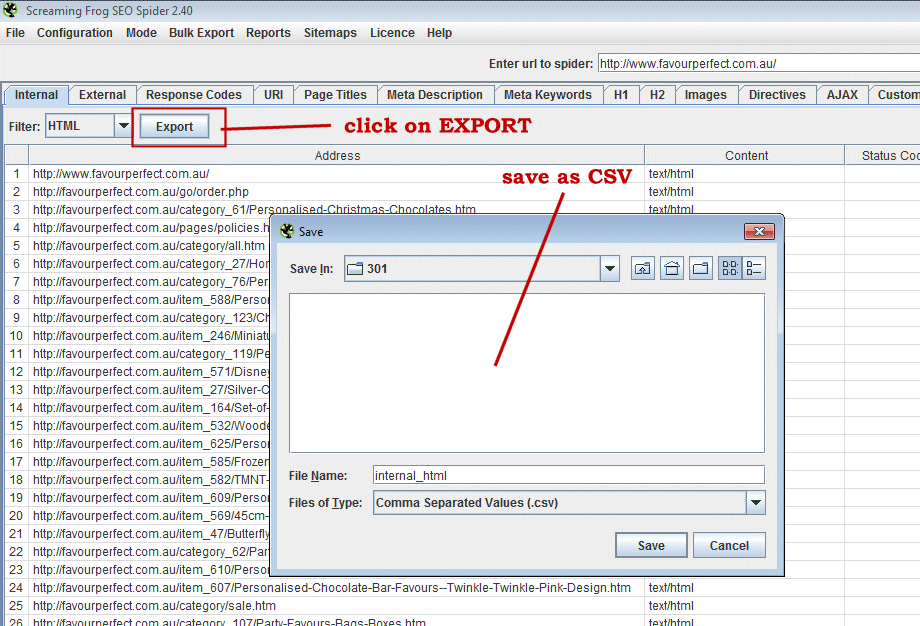
Task: Open the Sitemaps menu
Action: coord(330,33)
